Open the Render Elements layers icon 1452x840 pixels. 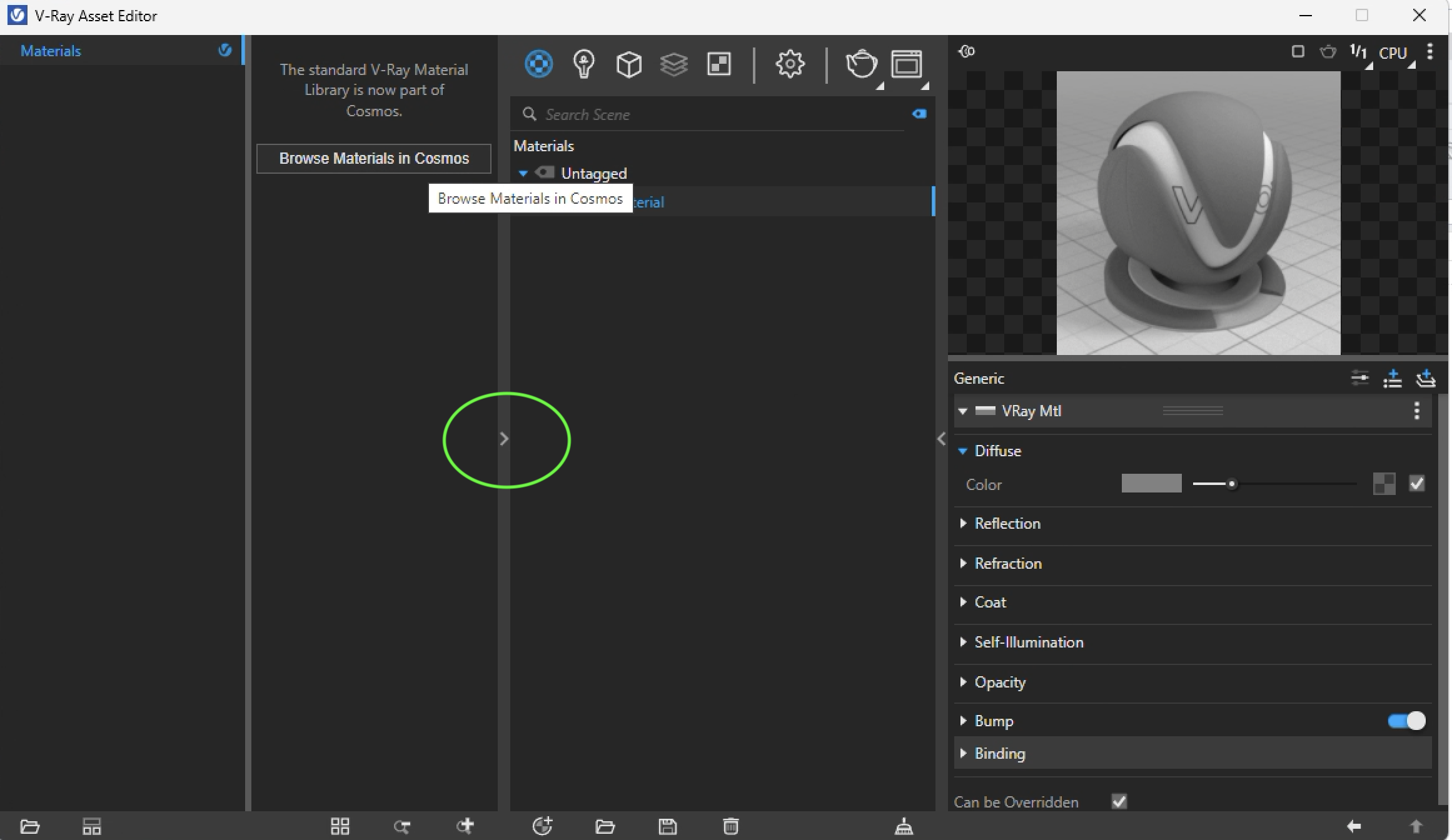[x=673, y=64]
